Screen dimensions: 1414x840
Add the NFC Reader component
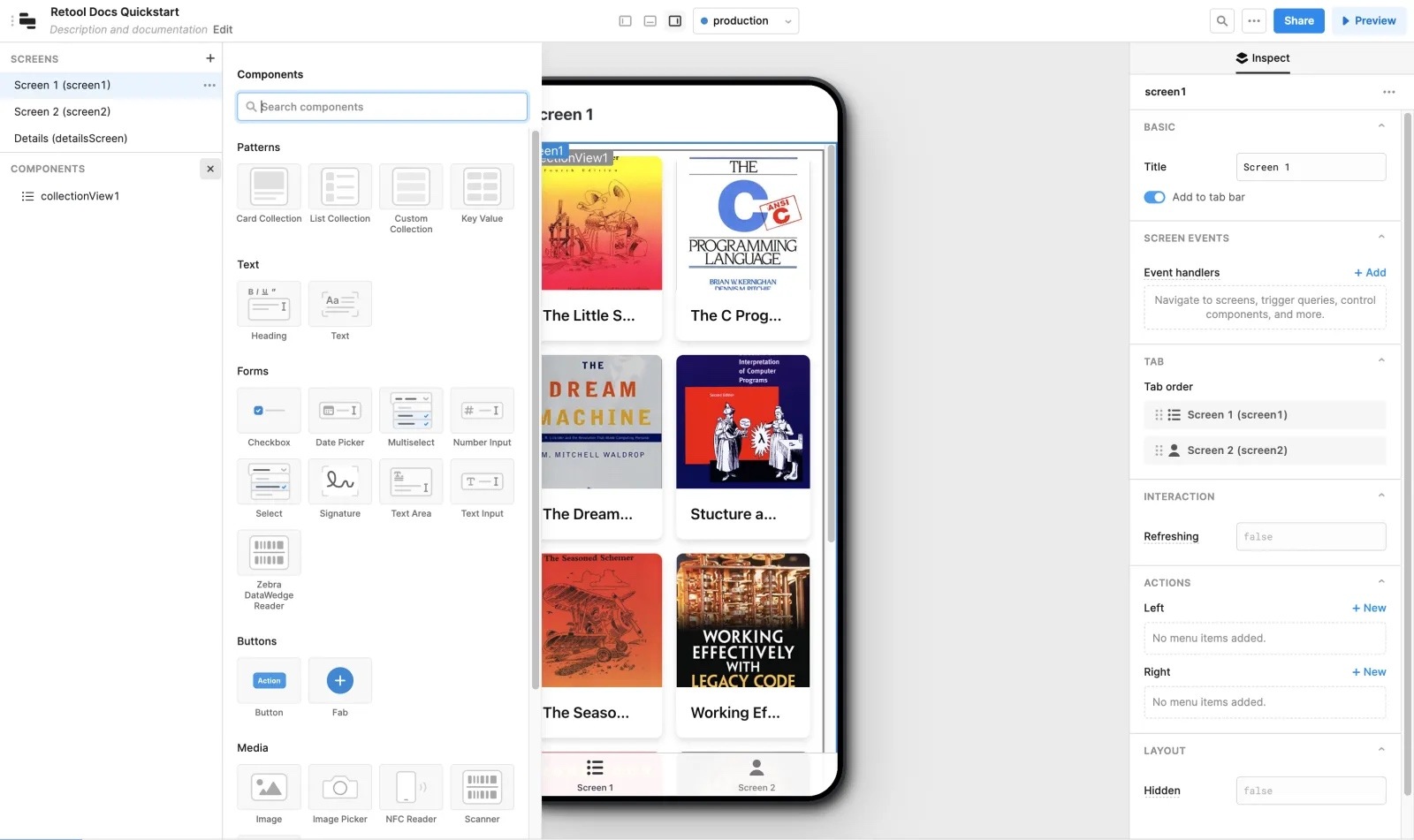(411, 787)
